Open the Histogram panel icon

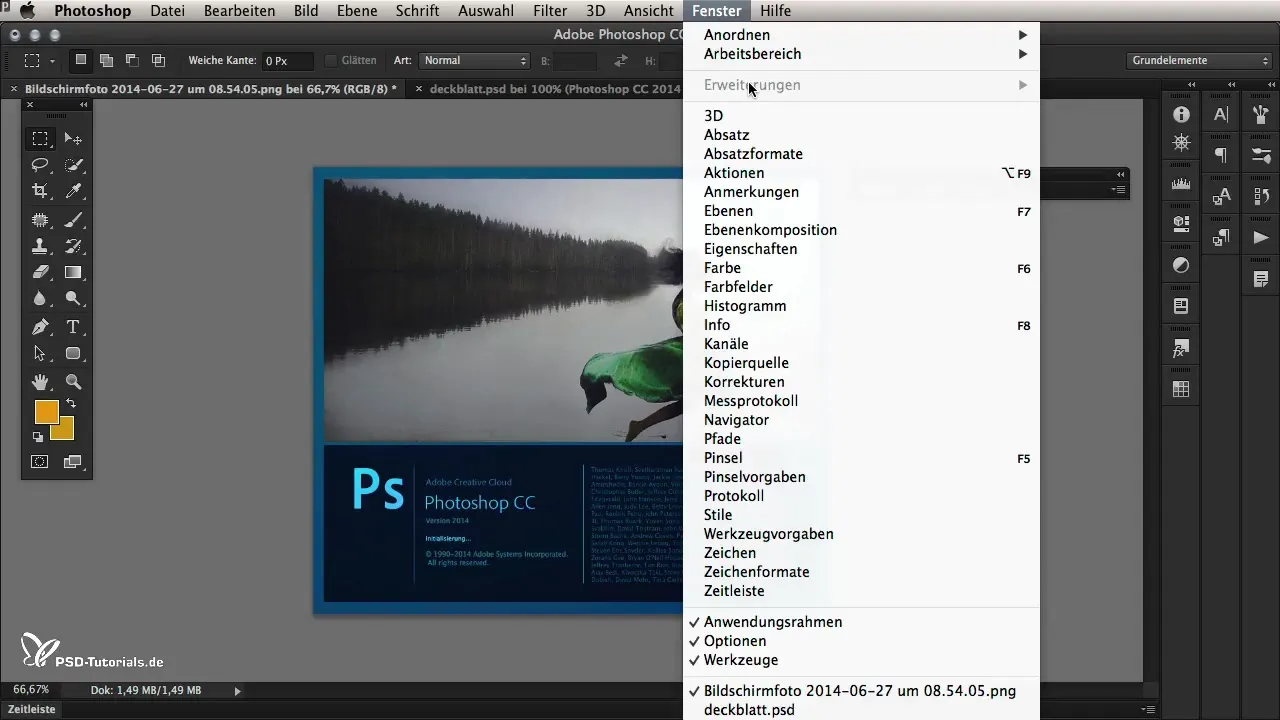pyautogui.click(x=1181, y=184)
